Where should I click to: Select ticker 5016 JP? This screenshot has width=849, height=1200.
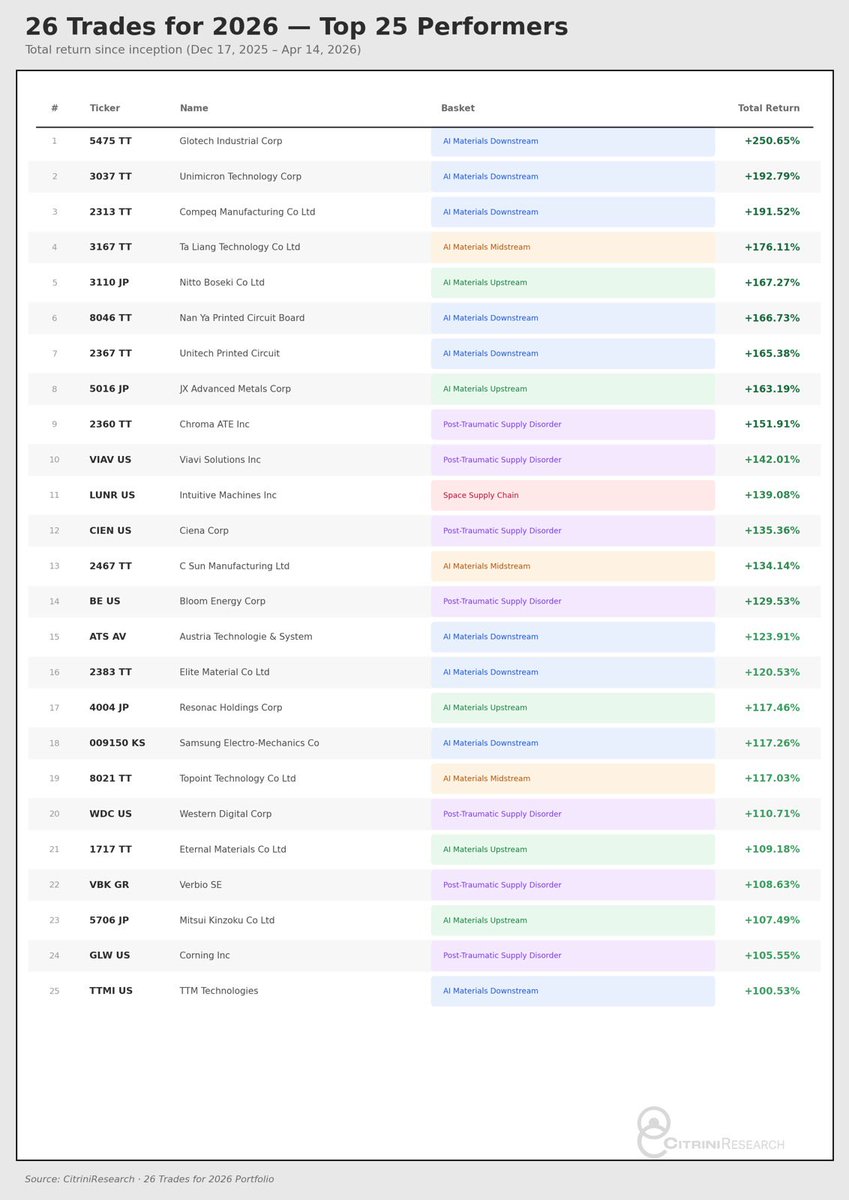[109, 389]
